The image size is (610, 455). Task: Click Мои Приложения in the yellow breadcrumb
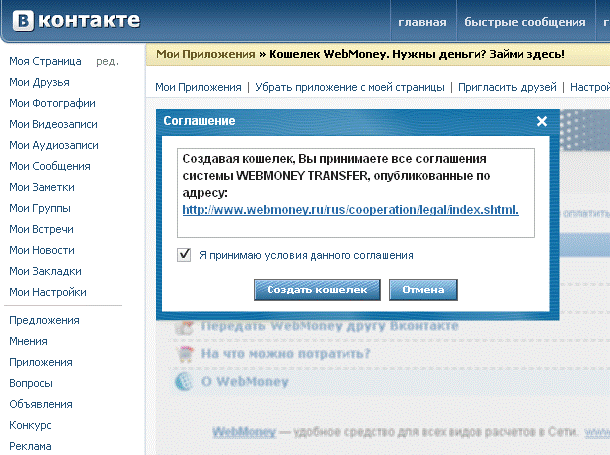point(206,54)
